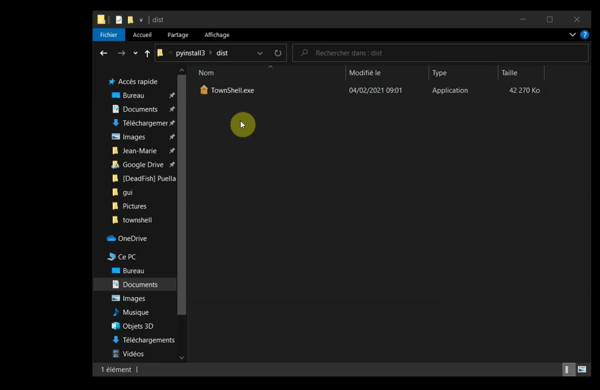Click the Ce PC computer icon

tap(111, 257)
